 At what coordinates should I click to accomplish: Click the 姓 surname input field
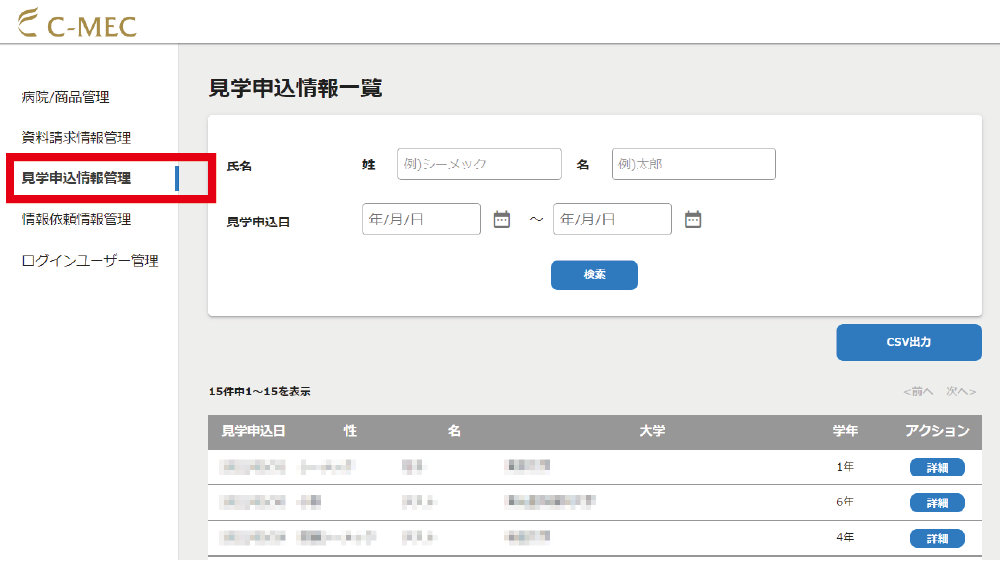(x=479, y=164)
